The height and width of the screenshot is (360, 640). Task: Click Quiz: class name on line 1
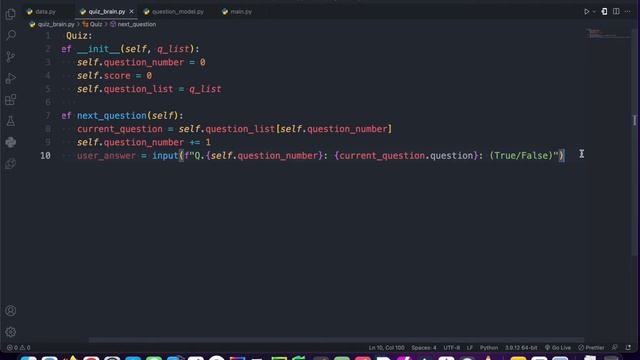pyautogui.click(x=79, y=36)
